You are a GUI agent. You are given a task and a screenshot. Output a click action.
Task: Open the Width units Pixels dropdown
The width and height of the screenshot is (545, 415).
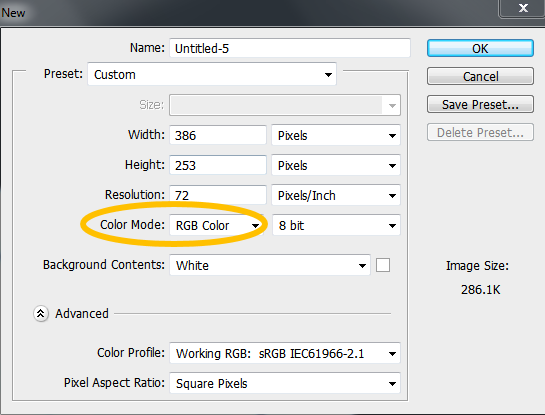point(336,135)
